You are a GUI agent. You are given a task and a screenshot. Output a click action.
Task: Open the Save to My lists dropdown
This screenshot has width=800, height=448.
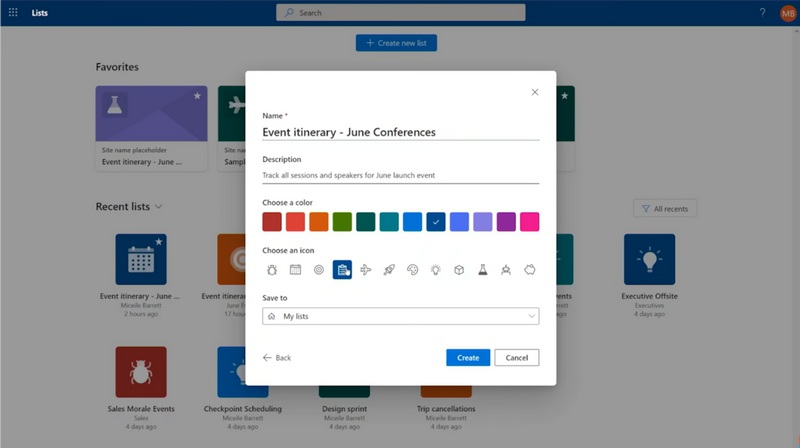click(400, 316)
